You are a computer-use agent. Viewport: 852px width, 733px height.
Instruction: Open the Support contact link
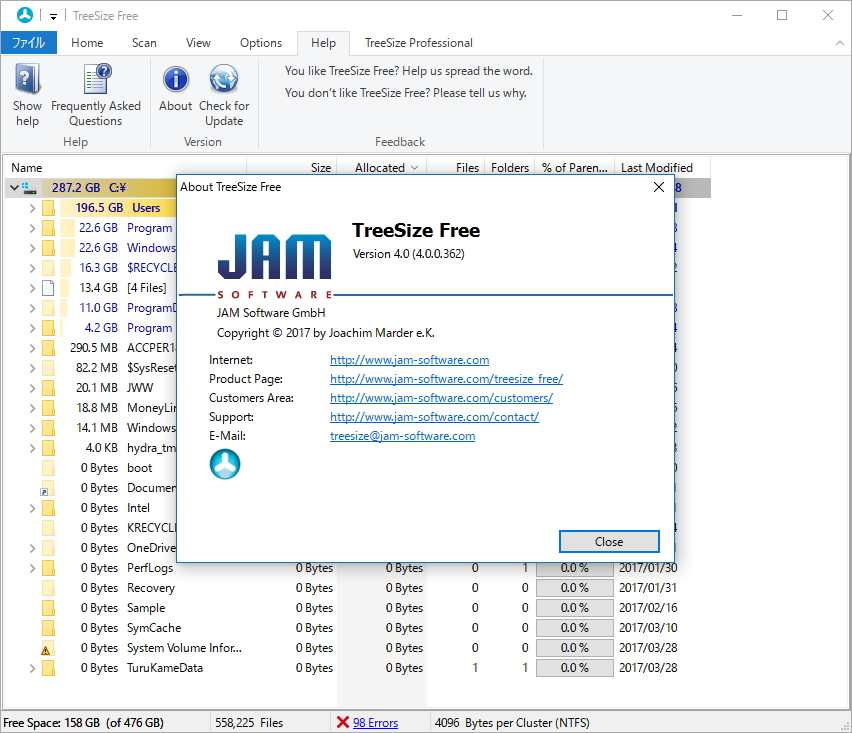[434, 417]
